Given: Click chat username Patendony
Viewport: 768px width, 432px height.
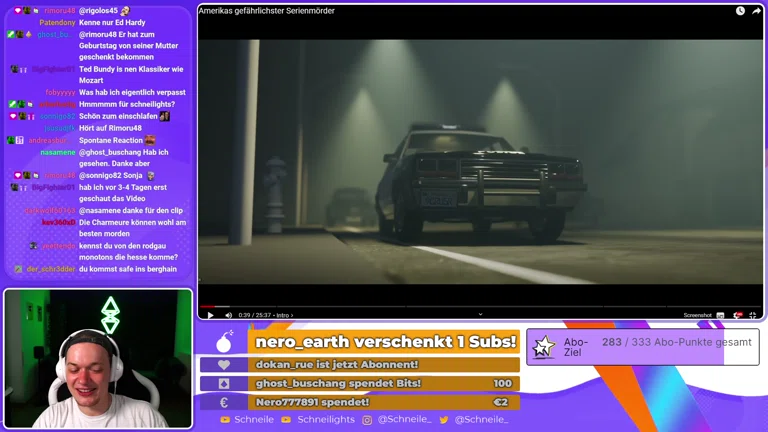Looking at the screenshot, I should pyautogui.click(x=57, y=23).
